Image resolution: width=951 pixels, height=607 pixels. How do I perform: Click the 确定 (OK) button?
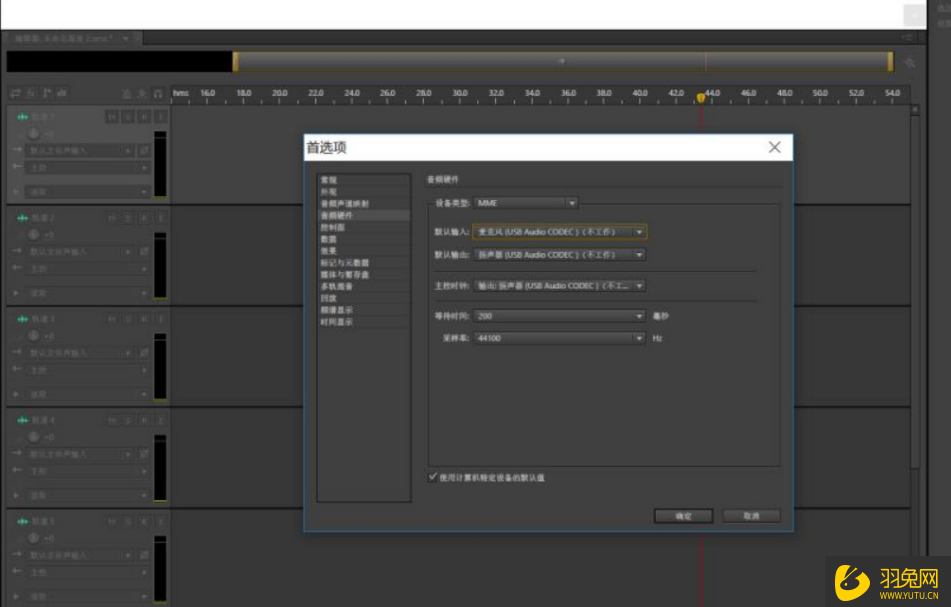[x=683, y=516]
